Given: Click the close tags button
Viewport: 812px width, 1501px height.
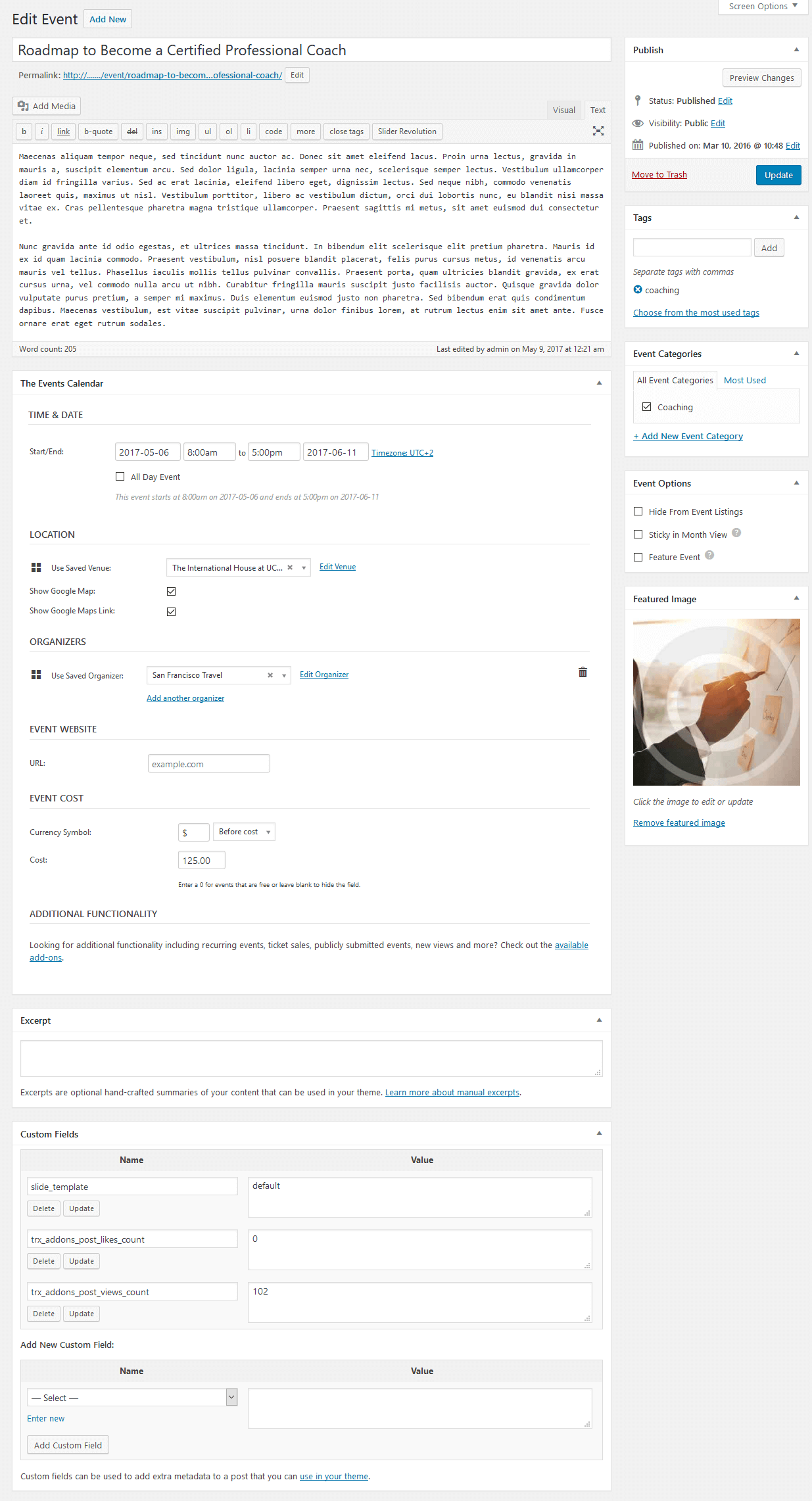Looking at the screenshot, I should coord(346,131).
